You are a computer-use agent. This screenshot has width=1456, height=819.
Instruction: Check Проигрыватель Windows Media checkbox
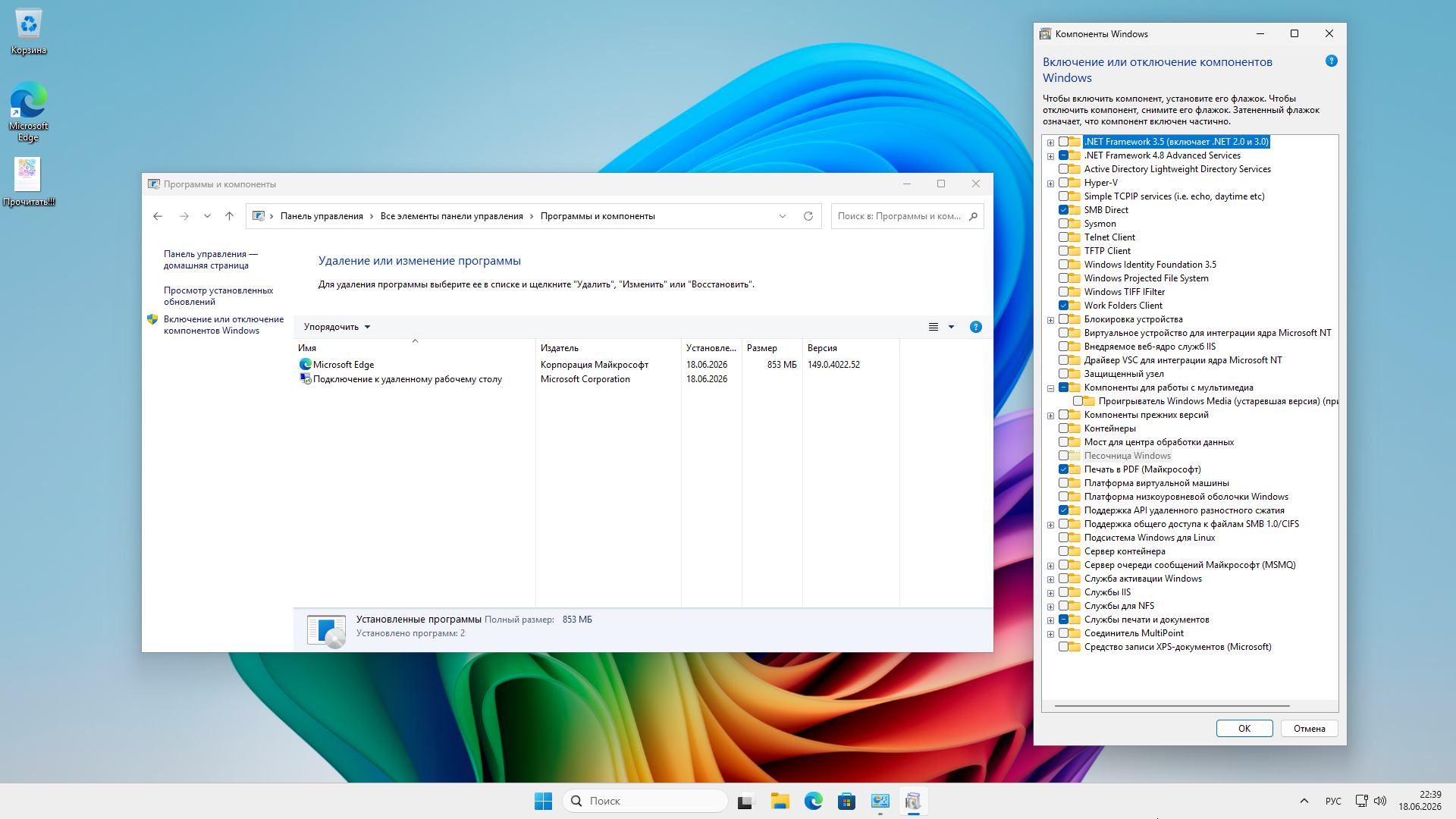(x=1078, y=401)
